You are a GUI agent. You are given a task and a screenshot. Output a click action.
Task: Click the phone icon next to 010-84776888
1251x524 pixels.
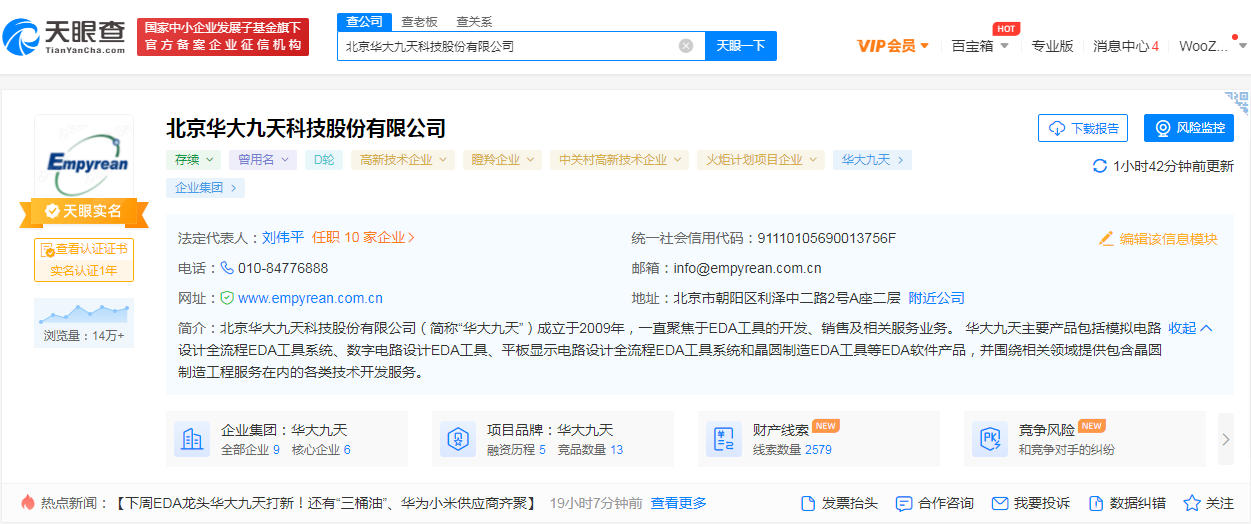point(227,268)
